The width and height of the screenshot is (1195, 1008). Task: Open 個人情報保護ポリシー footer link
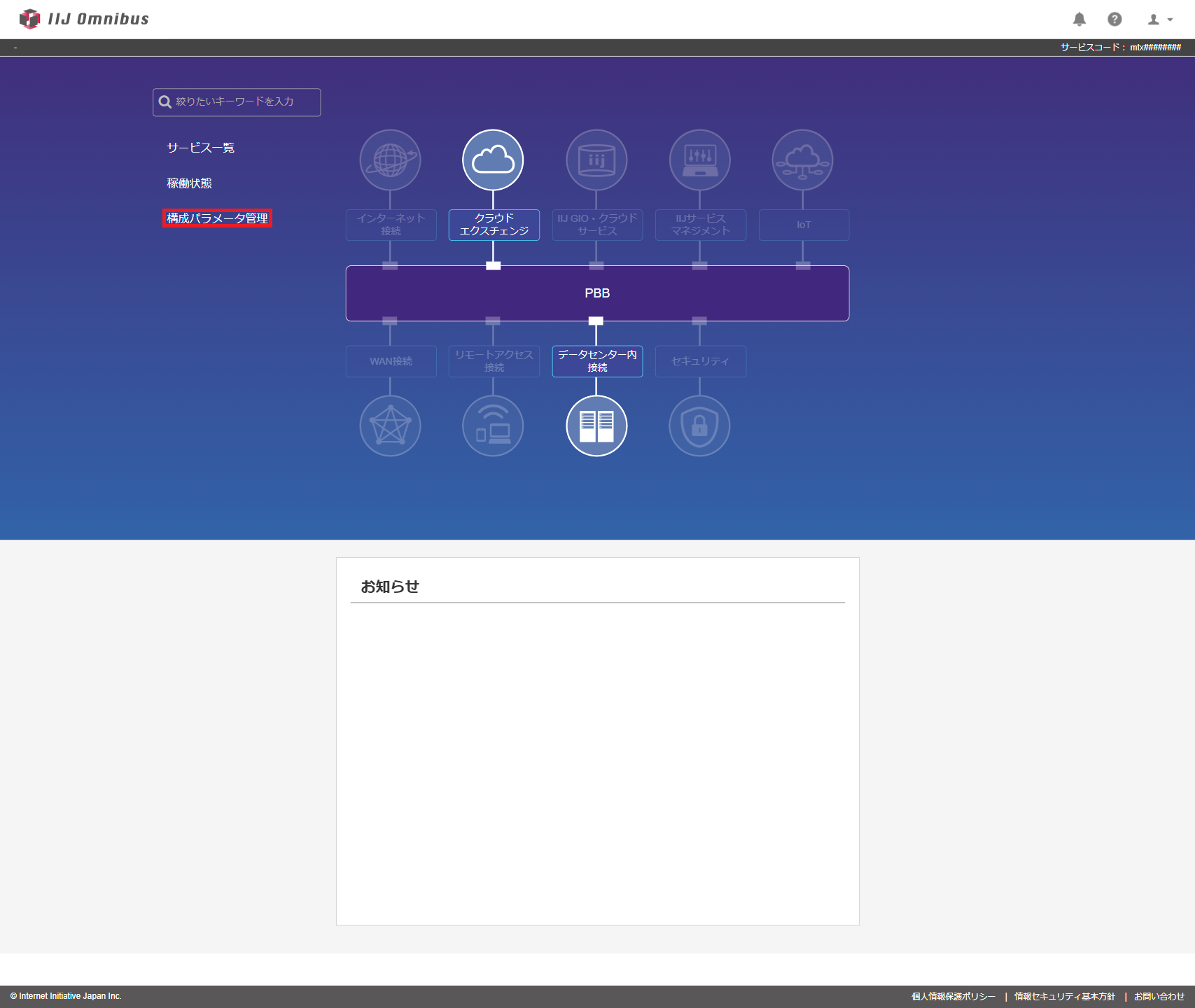(x=953, y=996)
